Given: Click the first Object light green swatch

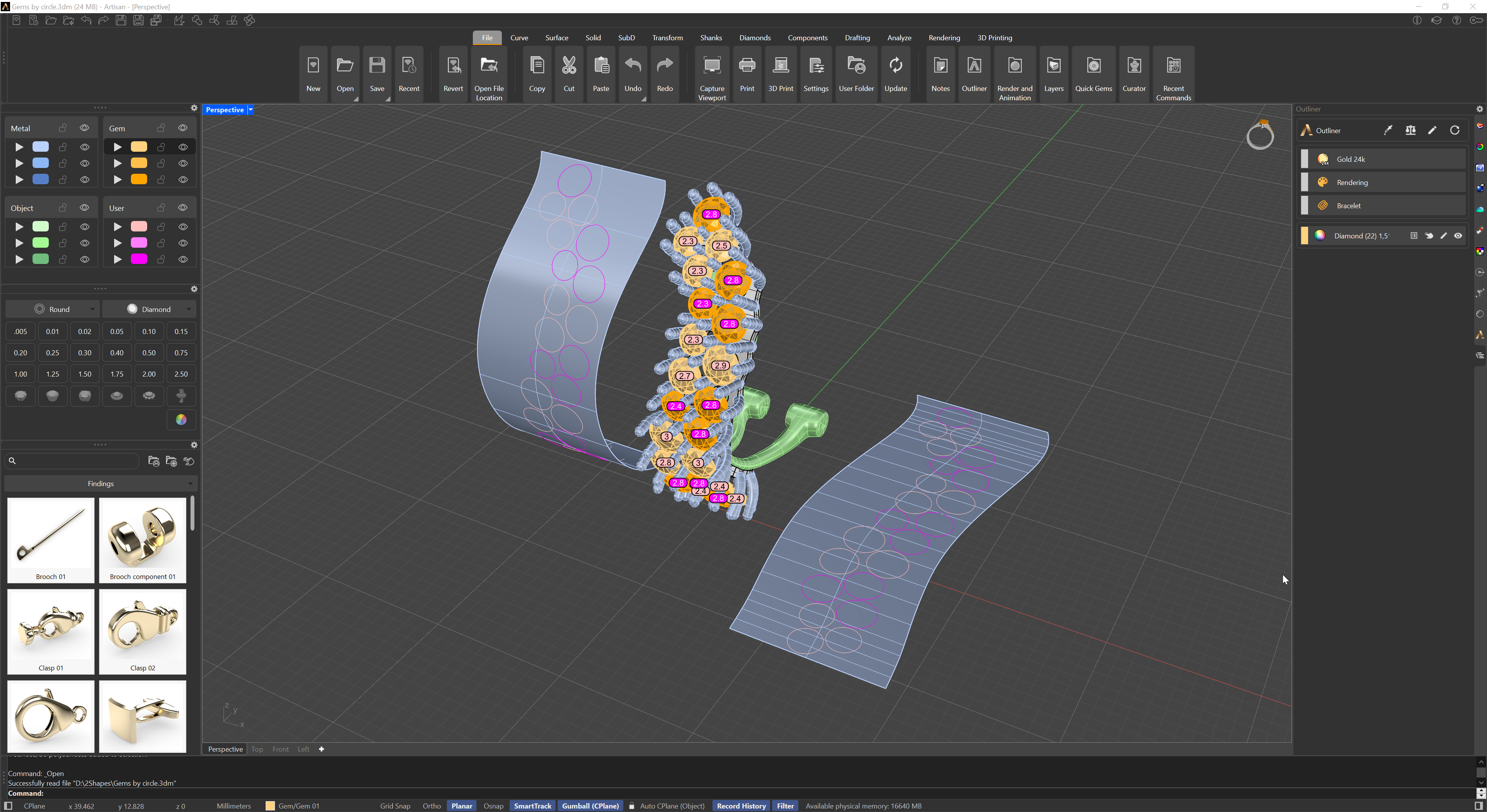Looking at the screenshot, I should pyautogui.click(x=40, y=227).
